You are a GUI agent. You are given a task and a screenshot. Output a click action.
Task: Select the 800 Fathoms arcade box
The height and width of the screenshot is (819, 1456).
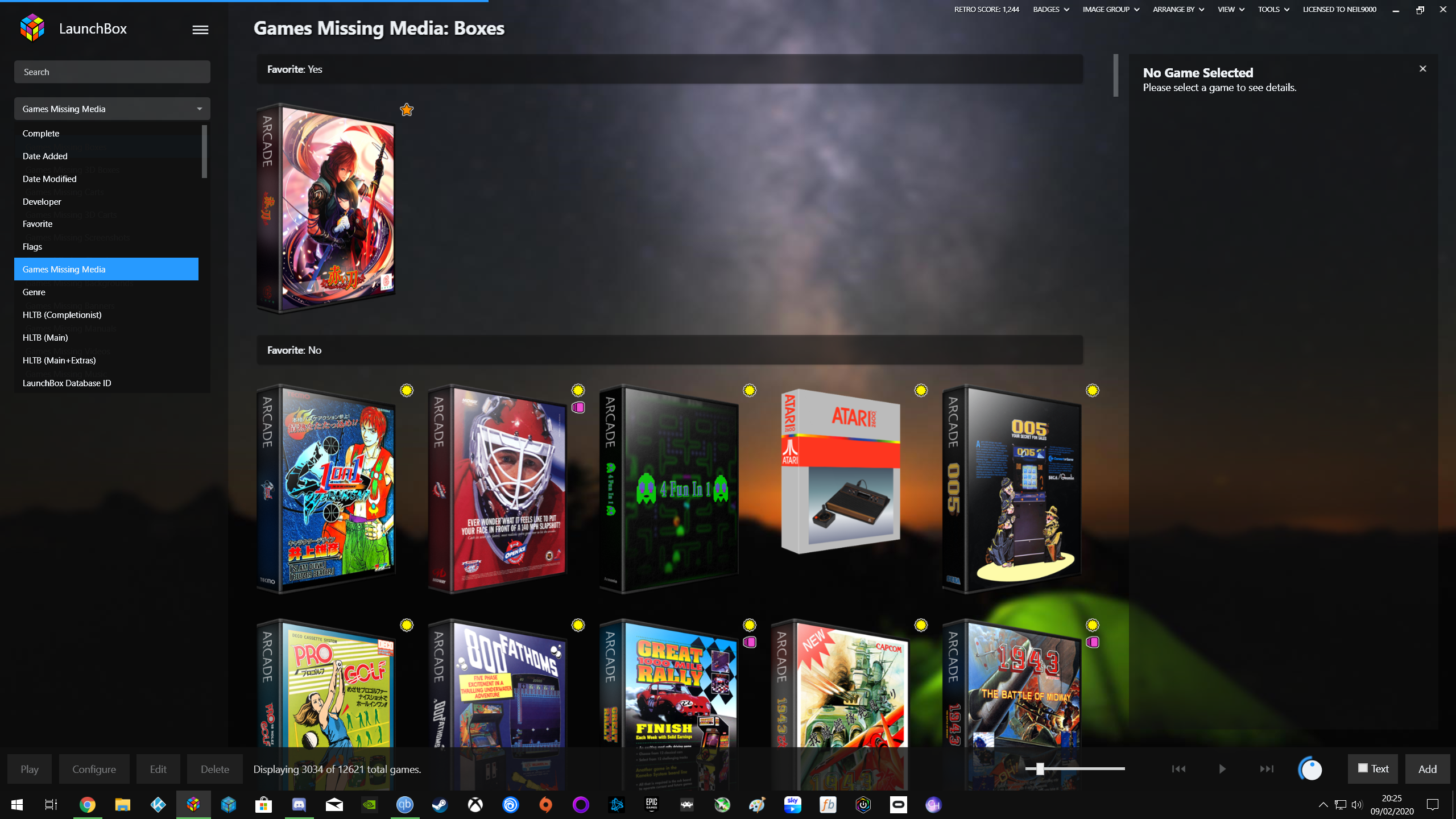498,704
